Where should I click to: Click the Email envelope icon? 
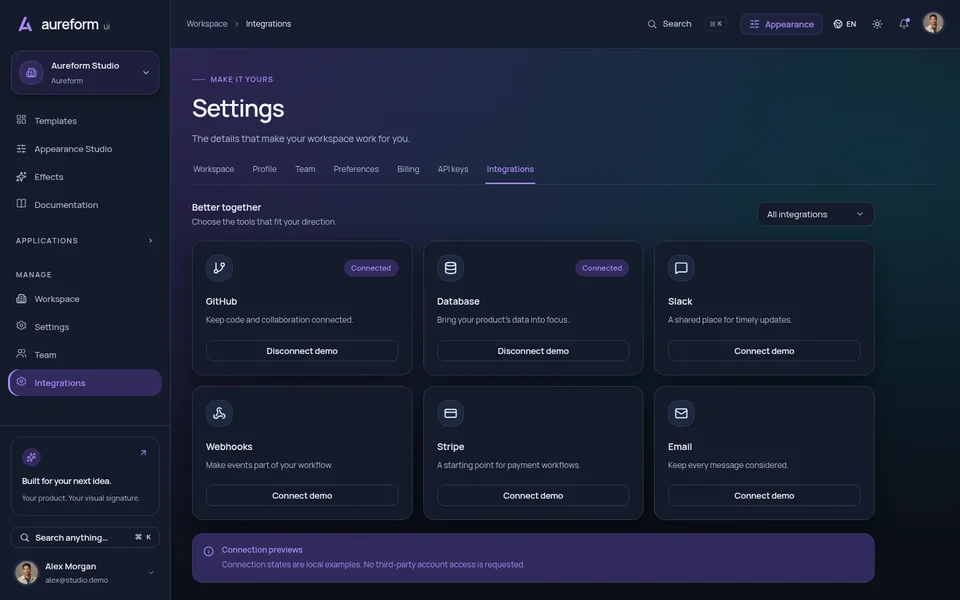(681, 413)
